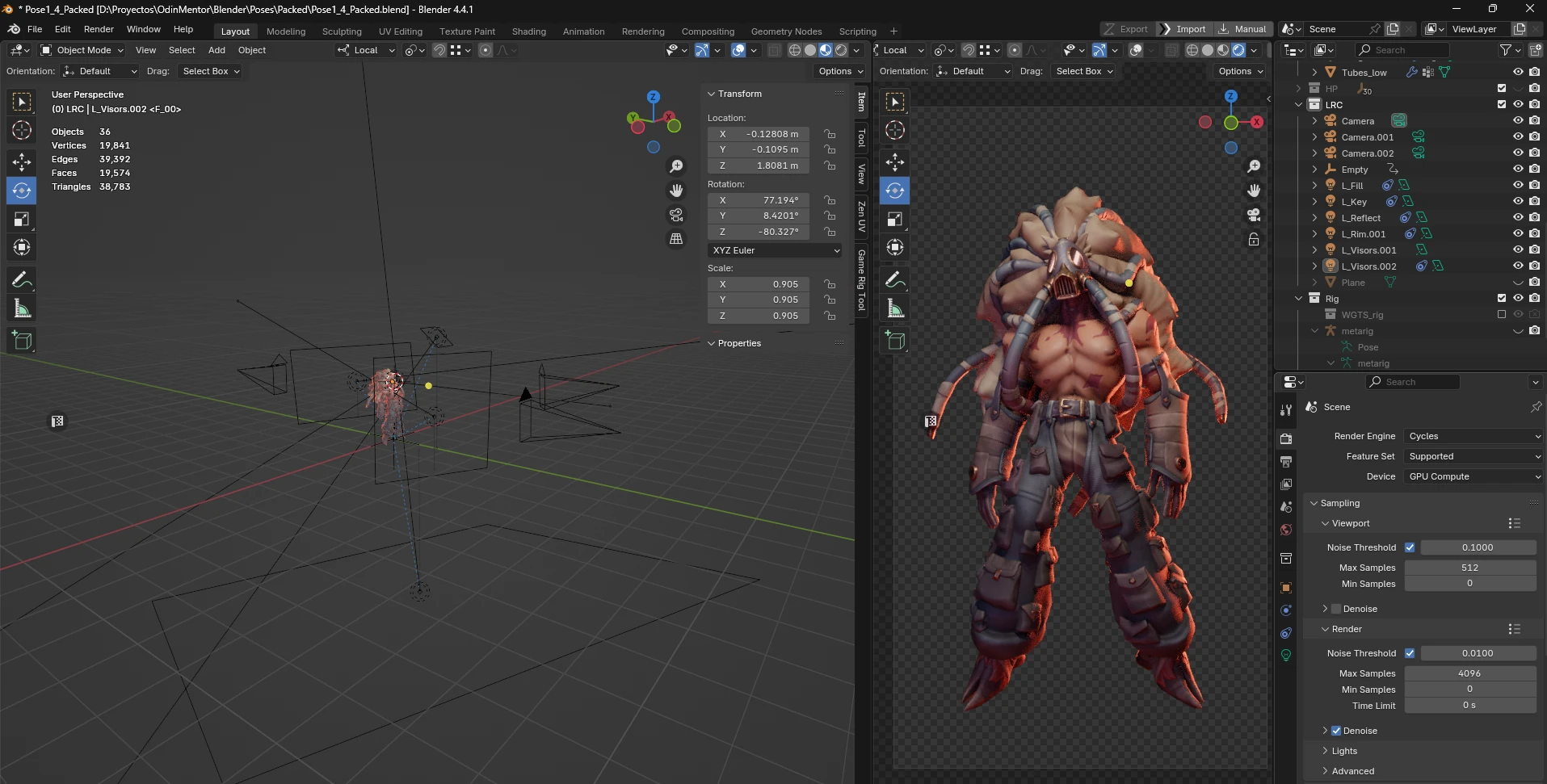Select the Annotate tool in right viewport
1547x784 pixels.
pos(895,279)
